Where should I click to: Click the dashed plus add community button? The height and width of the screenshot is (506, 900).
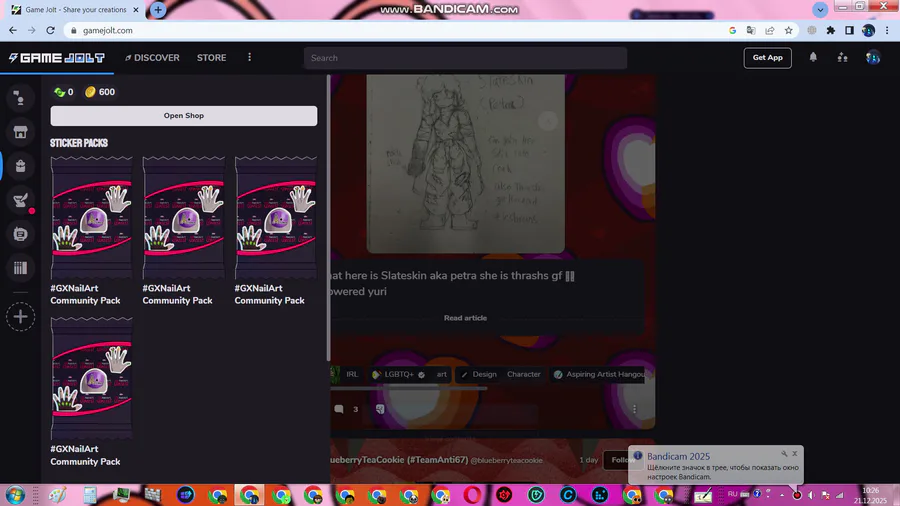(x=20, y=317)
